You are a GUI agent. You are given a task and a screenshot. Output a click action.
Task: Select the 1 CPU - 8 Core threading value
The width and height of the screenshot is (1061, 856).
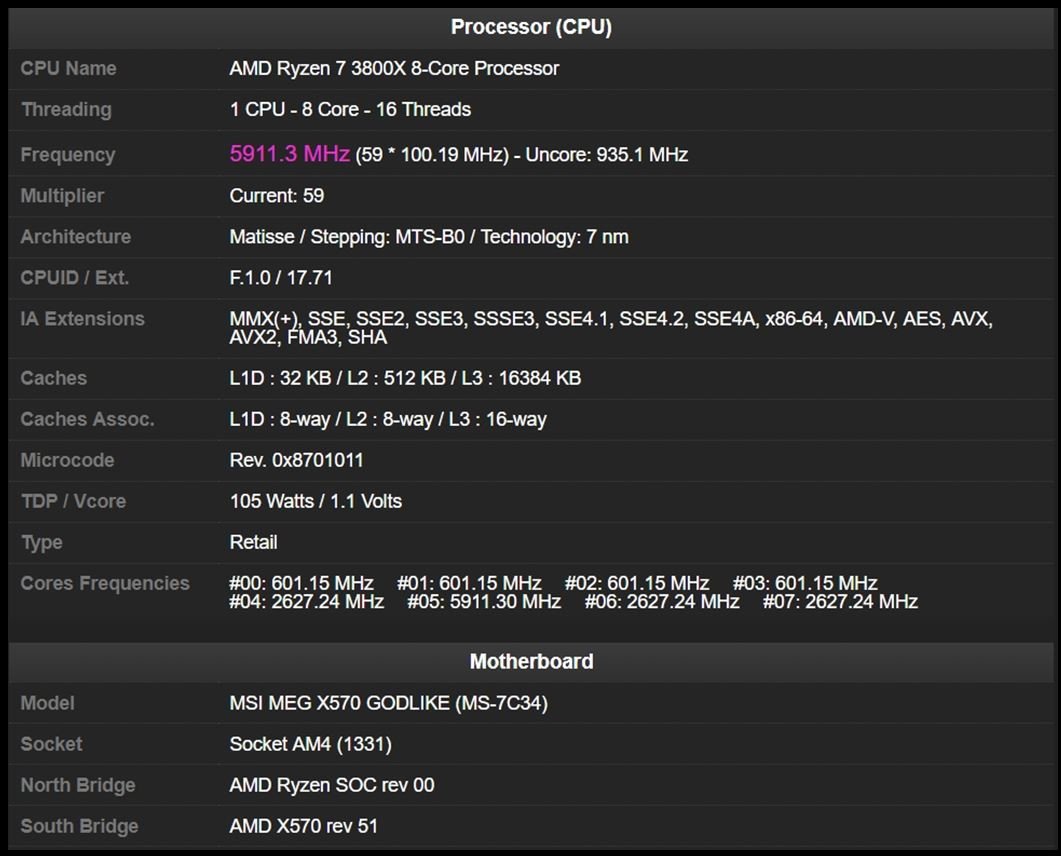[x=350, y=109]
